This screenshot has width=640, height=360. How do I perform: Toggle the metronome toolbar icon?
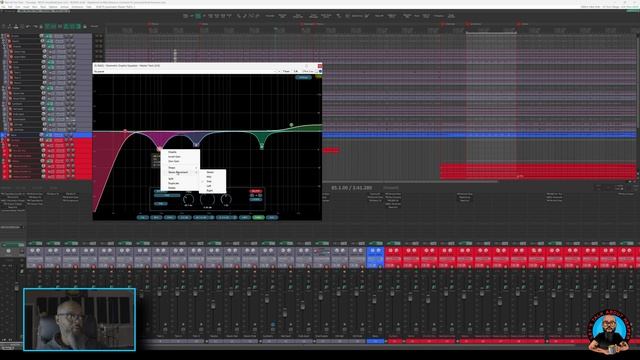pyautogui.click(x=41, y=26)
